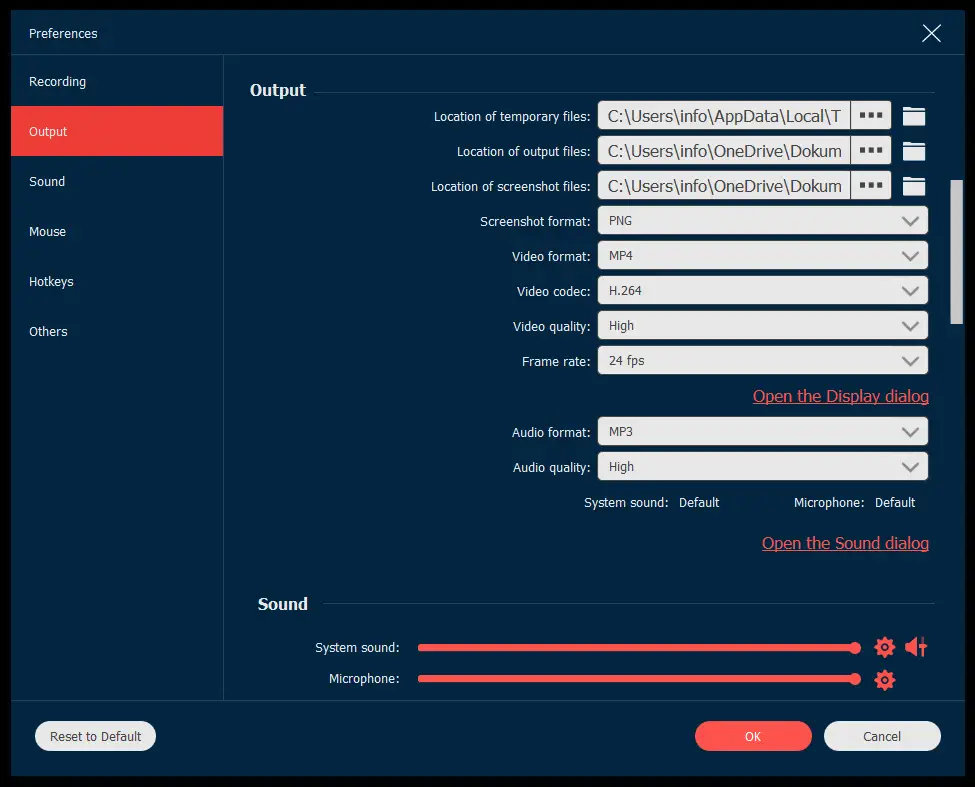Viewport: 975px width, 787px height.
Task: Click the speaker icon beside System sound slider
Action: point(916,647)
